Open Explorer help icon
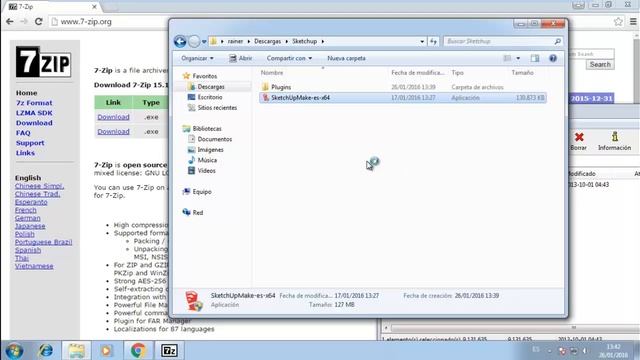Screen dimensions: 640x360 [553, 58]
